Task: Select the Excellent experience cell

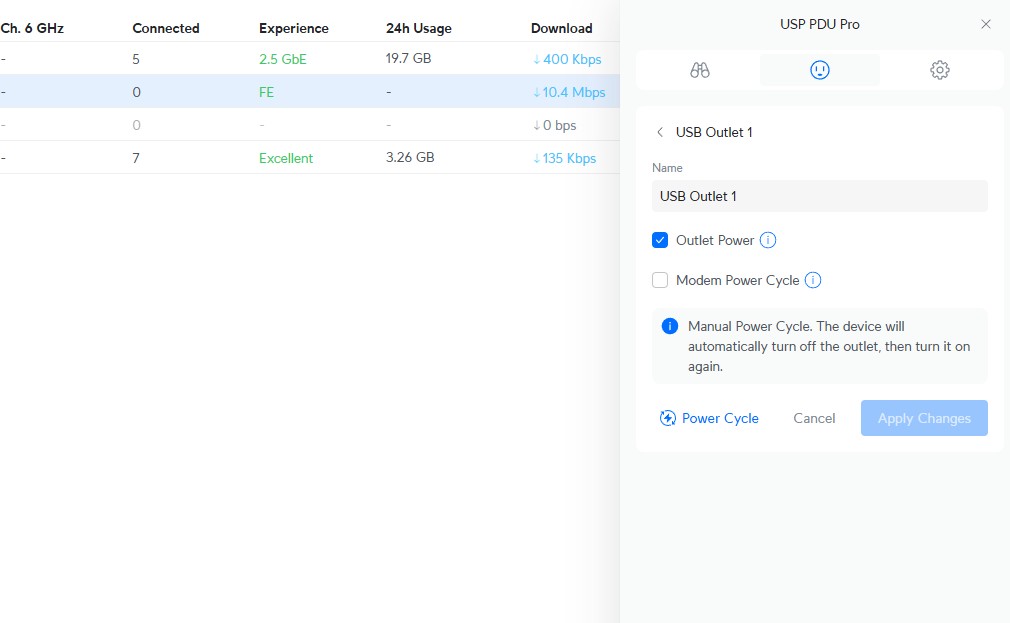Action: click(x=286, y=158)
